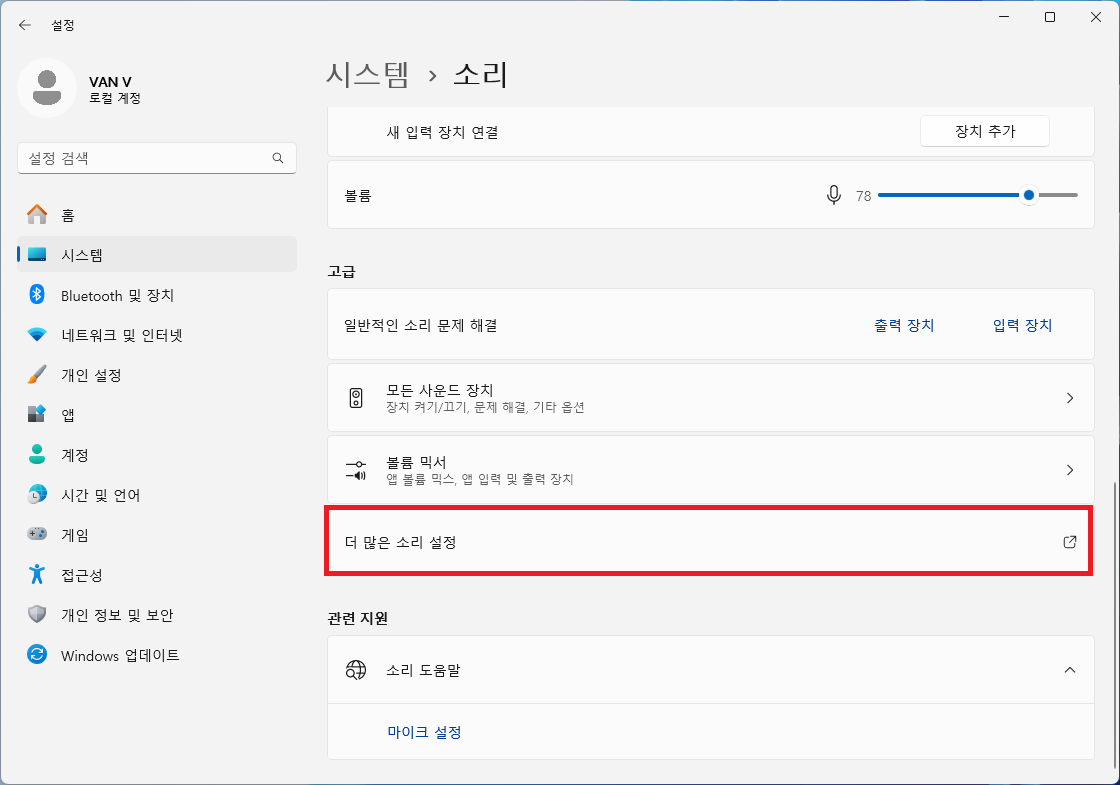1120x785 pixels.
Task: Click the globe icon next to 소리 도움말
Action: pyautogui.click(x=357, y=670)
